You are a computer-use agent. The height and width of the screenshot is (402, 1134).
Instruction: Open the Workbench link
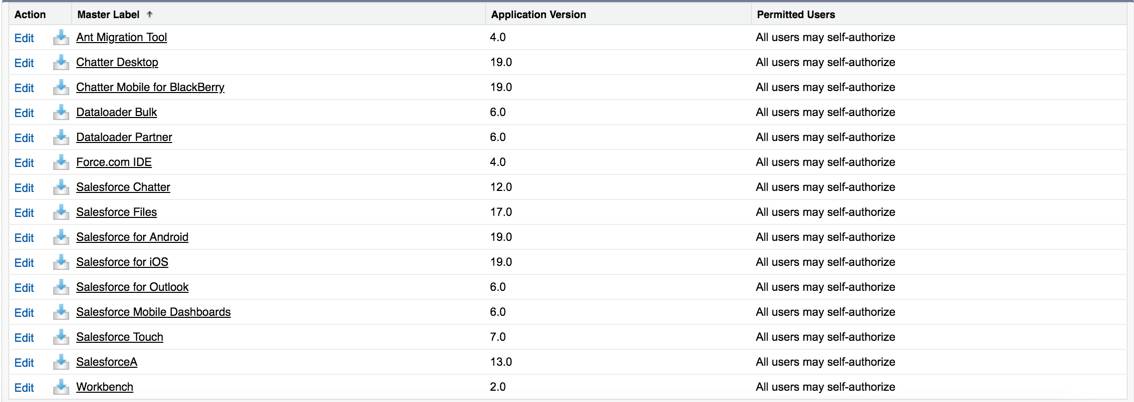105,387
